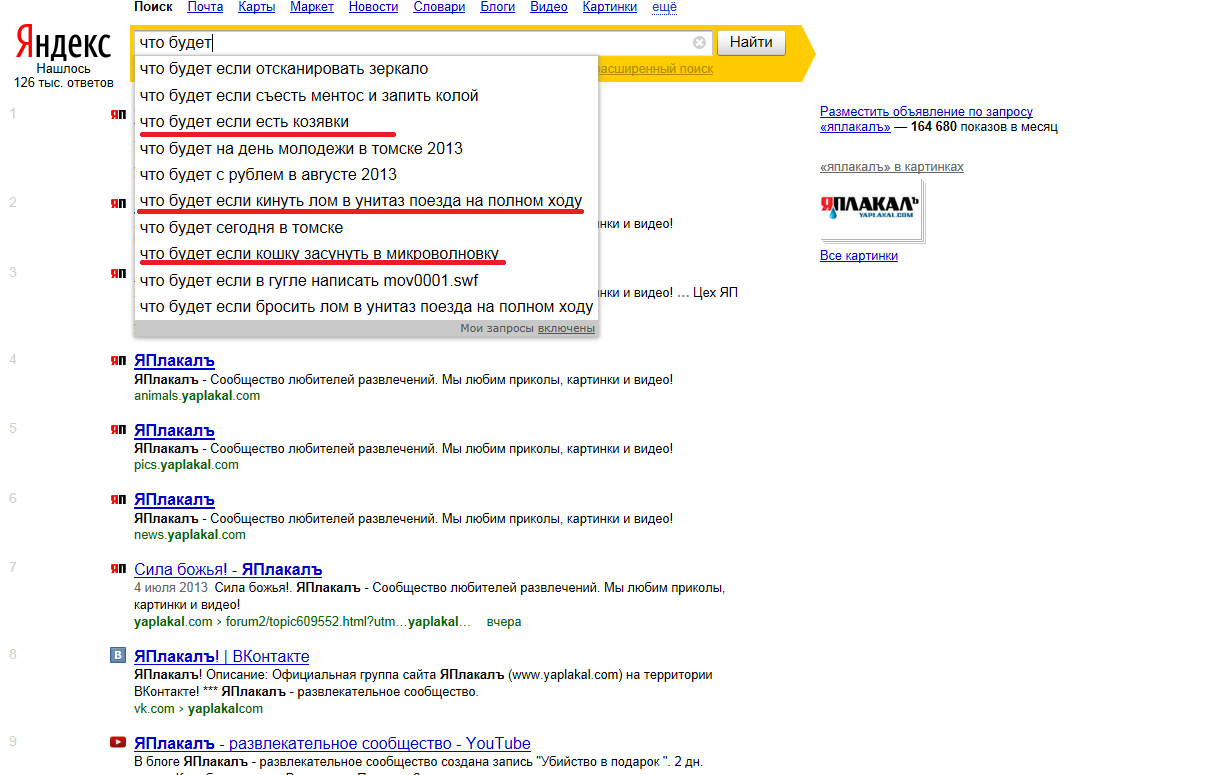Click the Нашлось 126 тыс. ответов text
This screenshot has width=1214, height=775.
(x=63, y=76)
